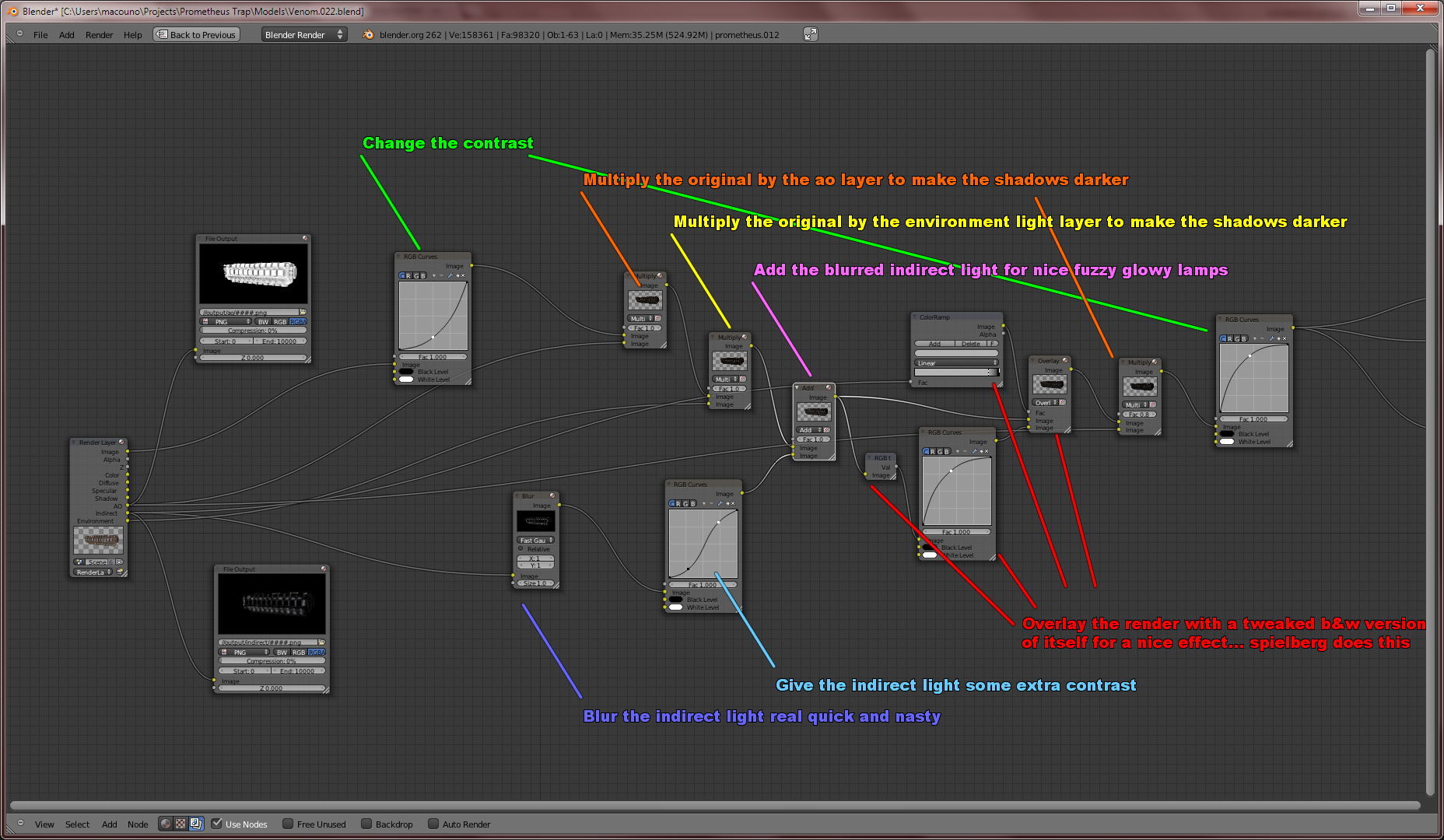Viewport: 1444px width, 840px height.
Task: Select the material nodes tree-type icon
Action: (x=166, y=824)
